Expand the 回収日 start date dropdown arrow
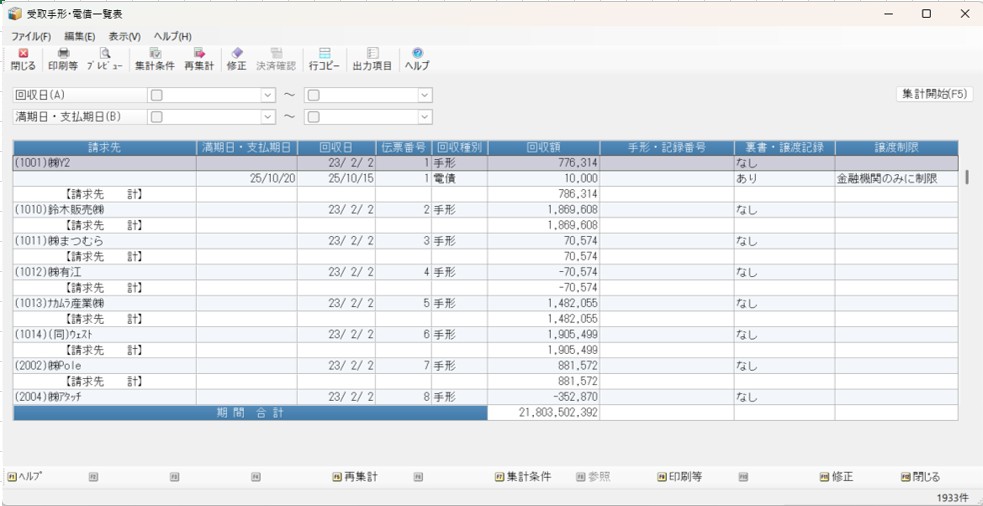Viewport: 983px width, 506px height. pos(267,95)
